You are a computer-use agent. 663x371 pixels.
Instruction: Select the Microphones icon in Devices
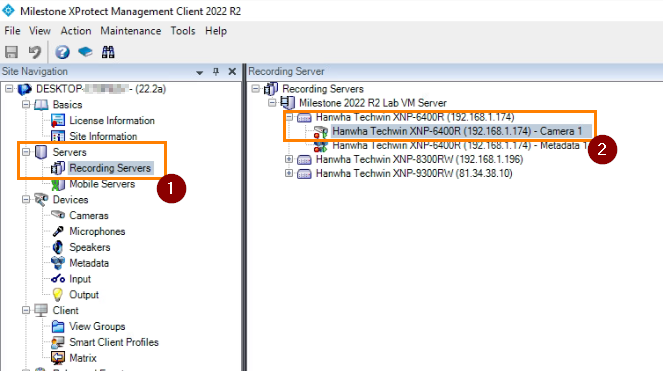pos(58,231)
